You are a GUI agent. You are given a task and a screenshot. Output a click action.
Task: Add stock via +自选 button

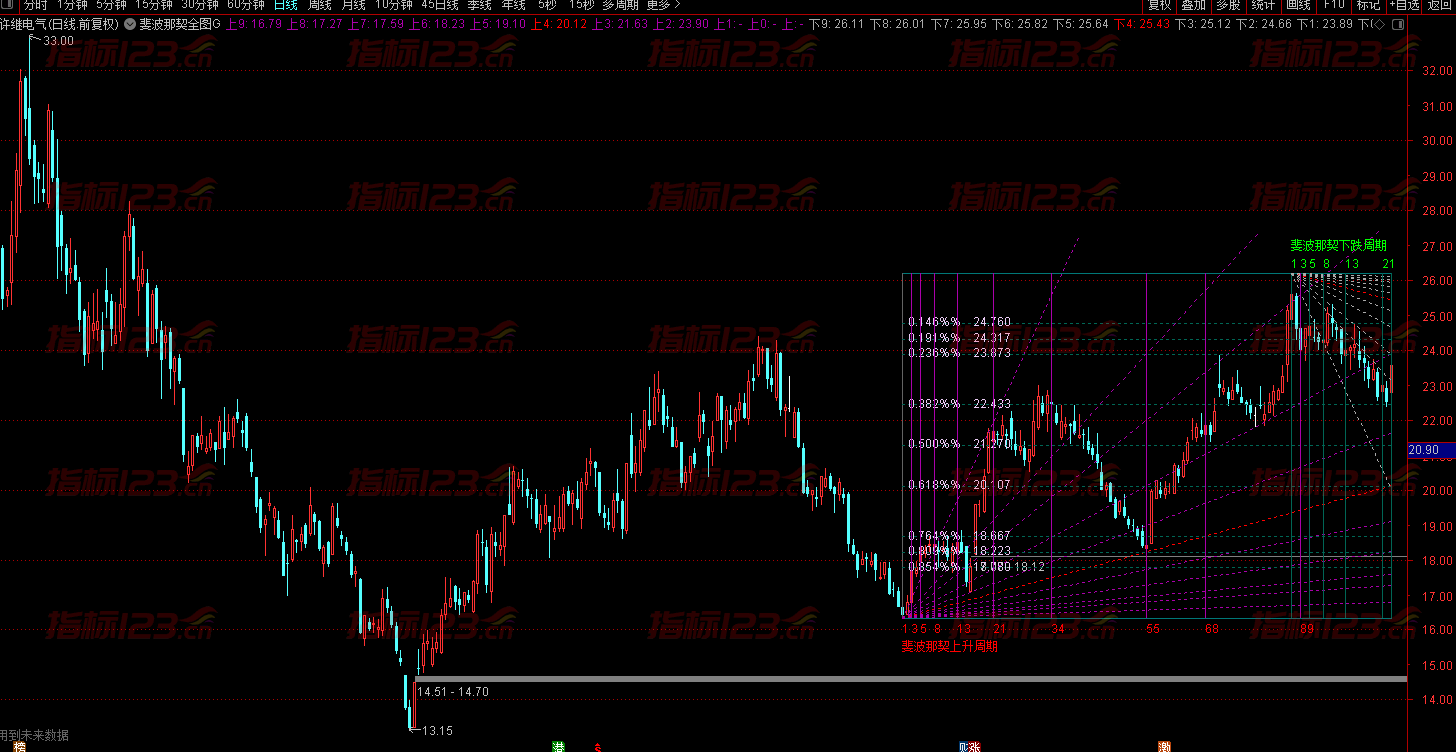pyautogui.click(x=1404, y=5)
